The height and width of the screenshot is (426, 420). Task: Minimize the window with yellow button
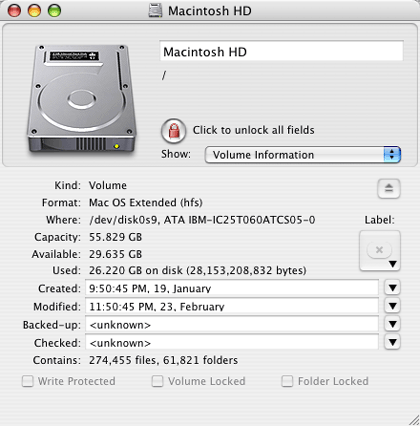[34, 11]
